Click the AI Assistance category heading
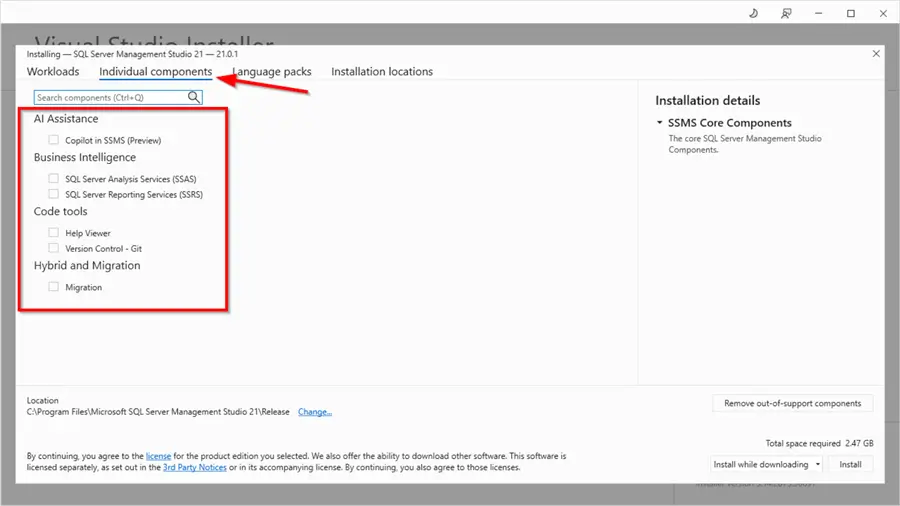The image size is (900, 506). click(x=66, y=119)
